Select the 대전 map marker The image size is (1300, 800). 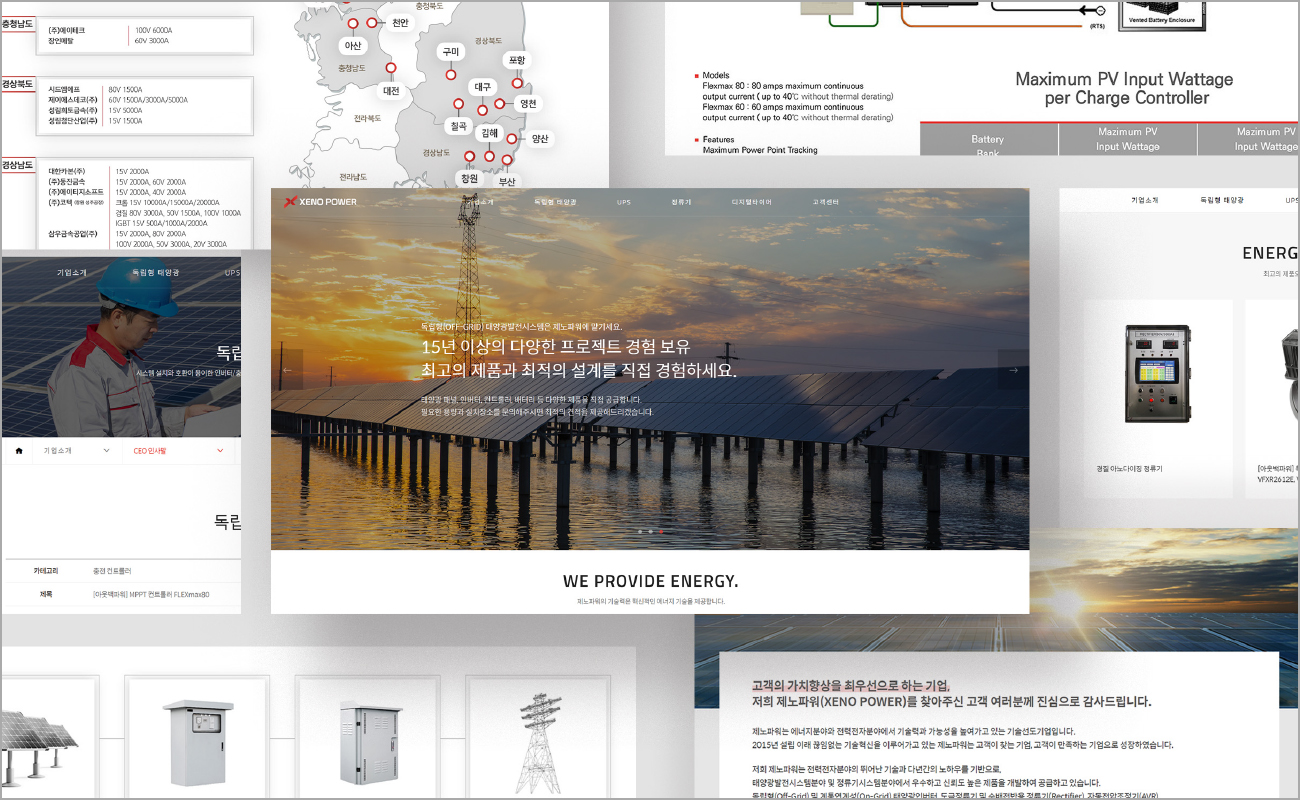click(x=390, y=69)
